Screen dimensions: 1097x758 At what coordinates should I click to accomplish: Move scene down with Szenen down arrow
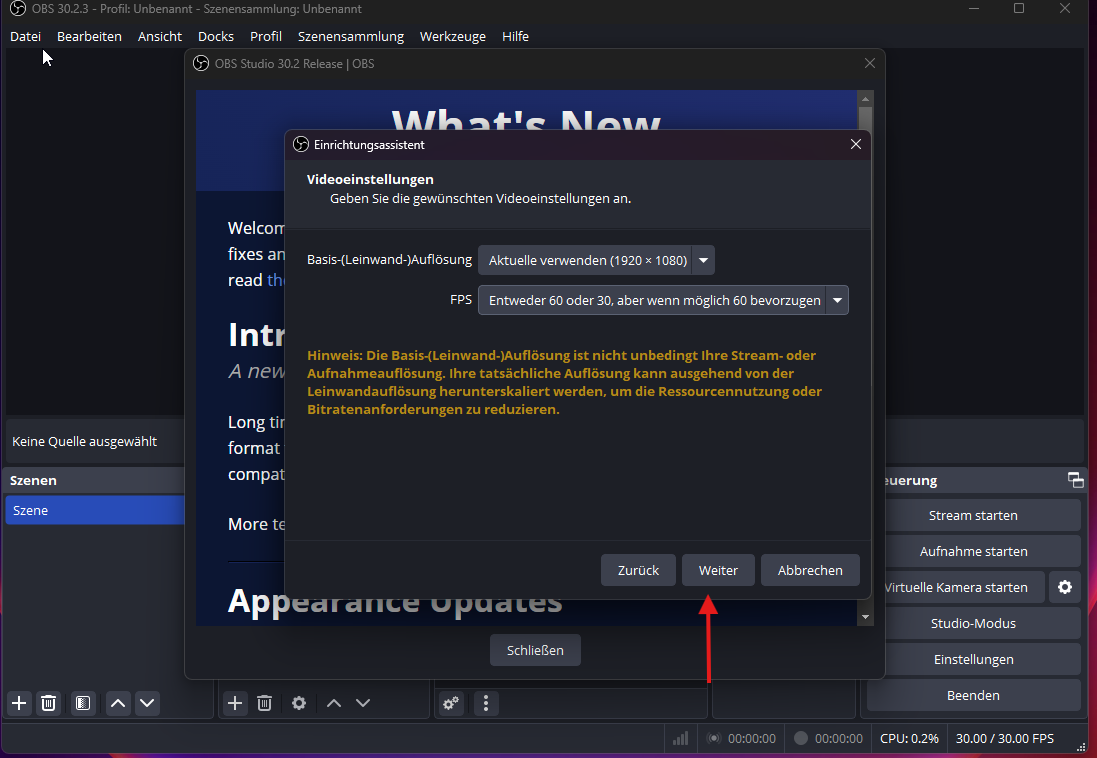click(x=147, y=703)
